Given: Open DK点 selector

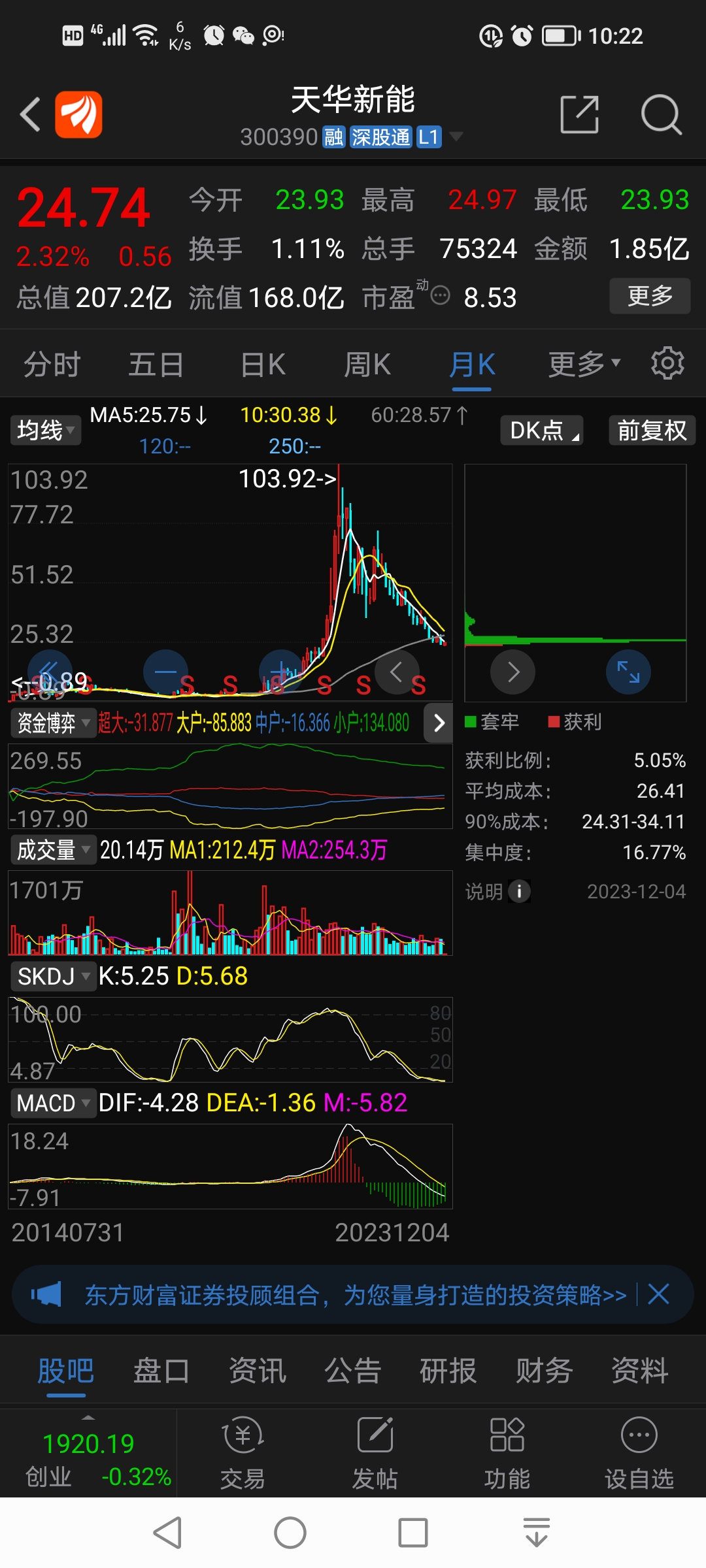Looking at the screenshot, I should (x=541, y=431).
